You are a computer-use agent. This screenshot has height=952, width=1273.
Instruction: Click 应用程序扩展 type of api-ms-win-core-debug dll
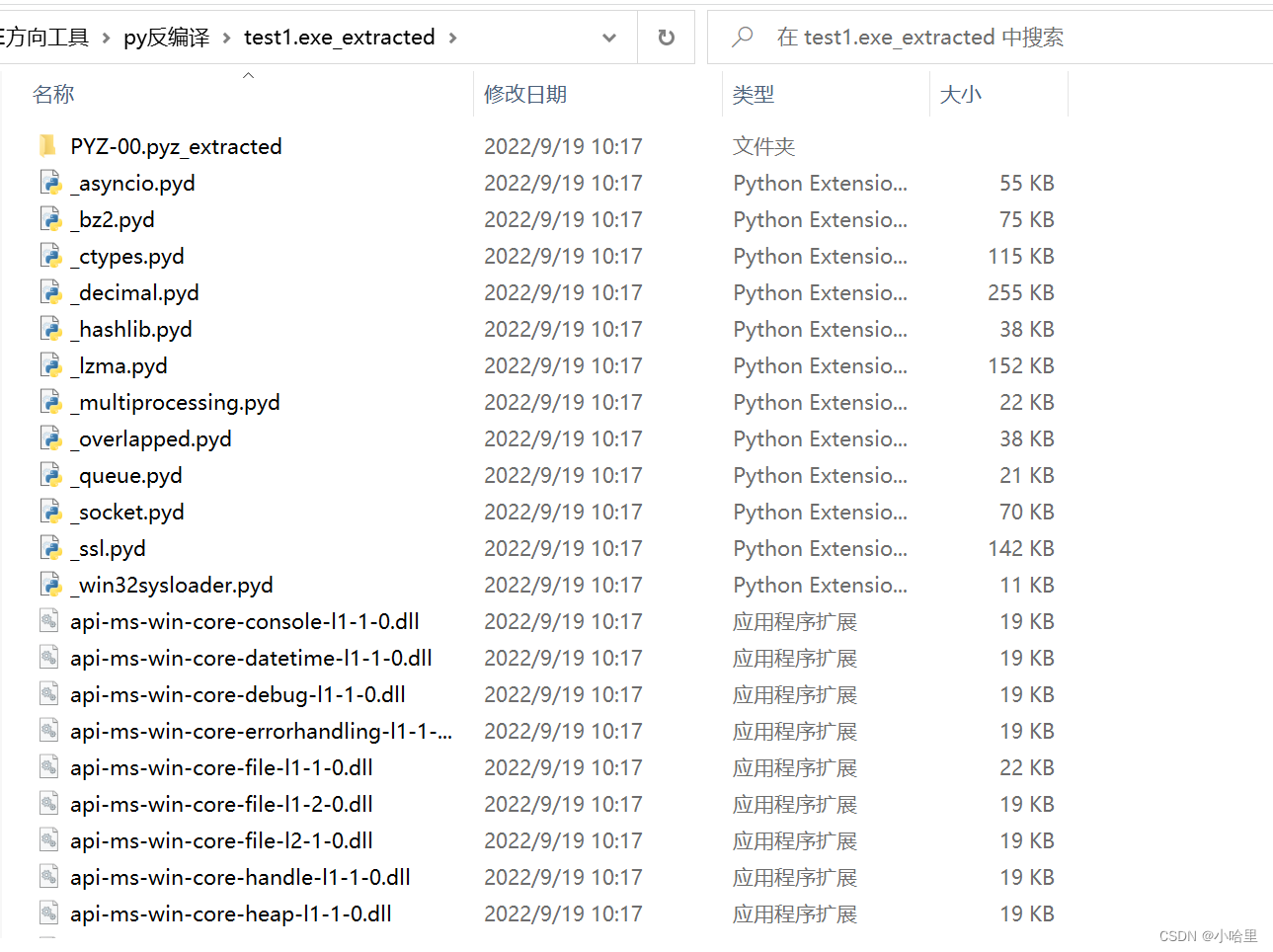tap(795, 694)
